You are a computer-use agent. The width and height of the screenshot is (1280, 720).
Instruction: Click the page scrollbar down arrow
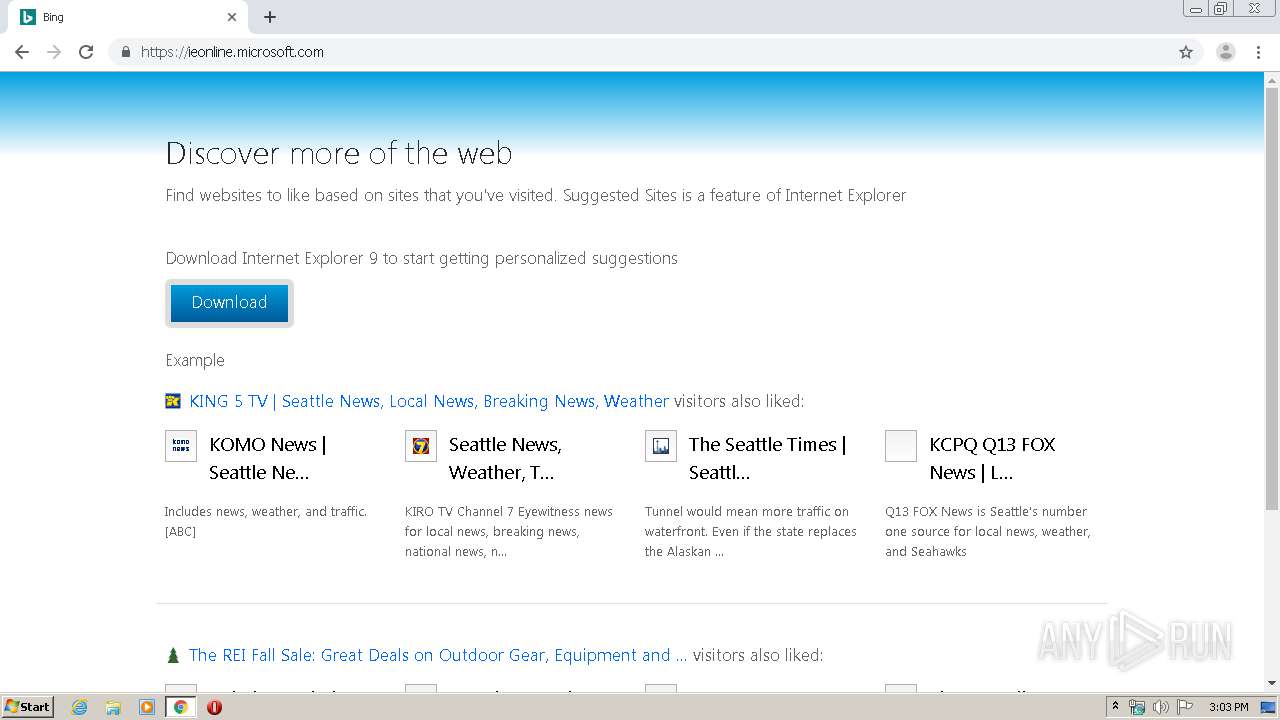[1272, 683]
